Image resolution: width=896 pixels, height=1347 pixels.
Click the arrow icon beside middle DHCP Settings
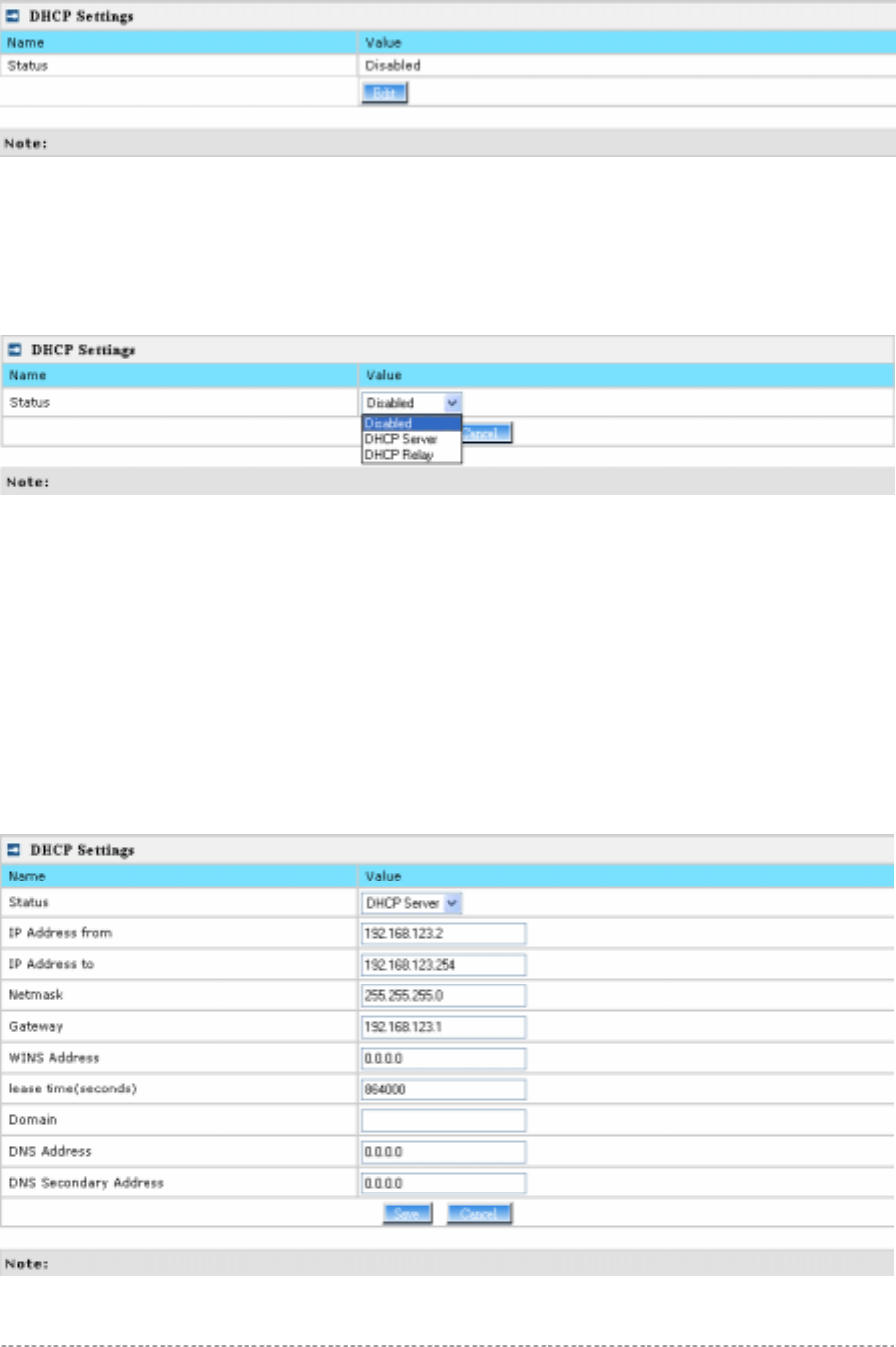15,350
